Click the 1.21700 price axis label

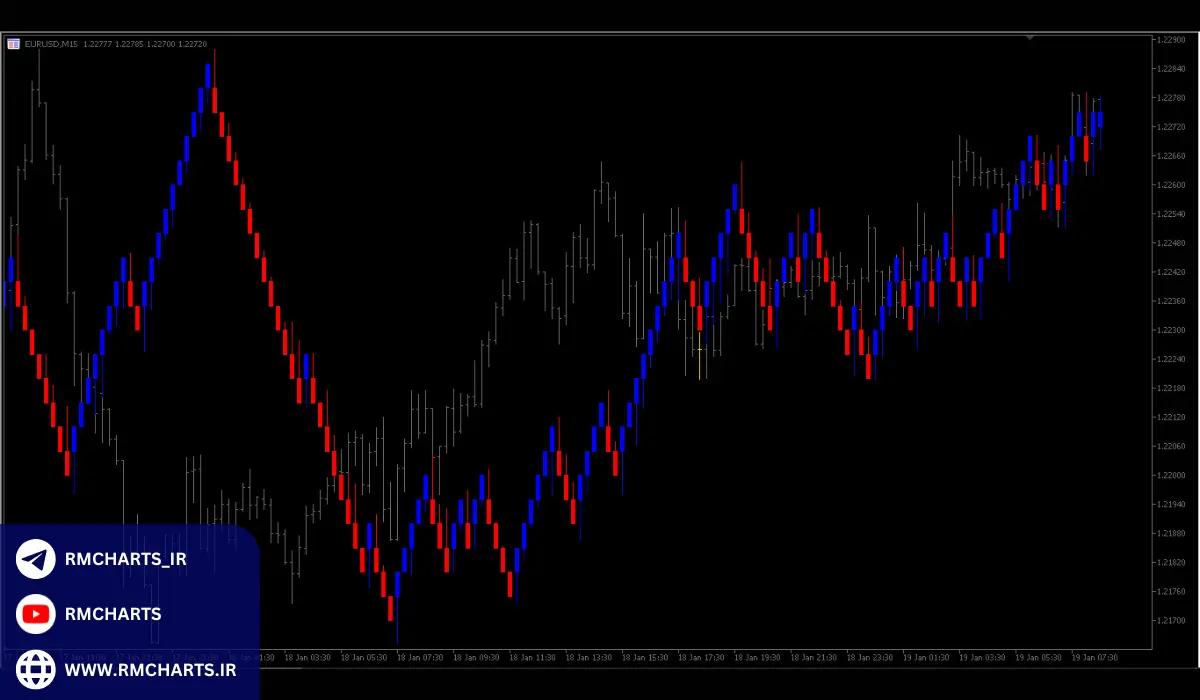click(1172, 620)
